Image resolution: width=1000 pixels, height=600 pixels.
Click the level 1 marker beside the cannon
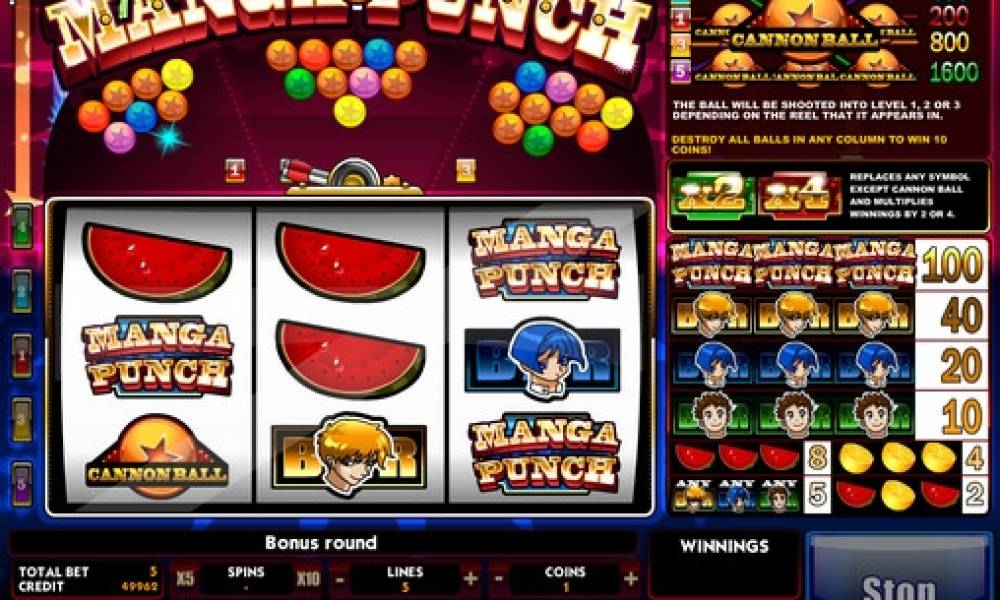coord(235,170)
